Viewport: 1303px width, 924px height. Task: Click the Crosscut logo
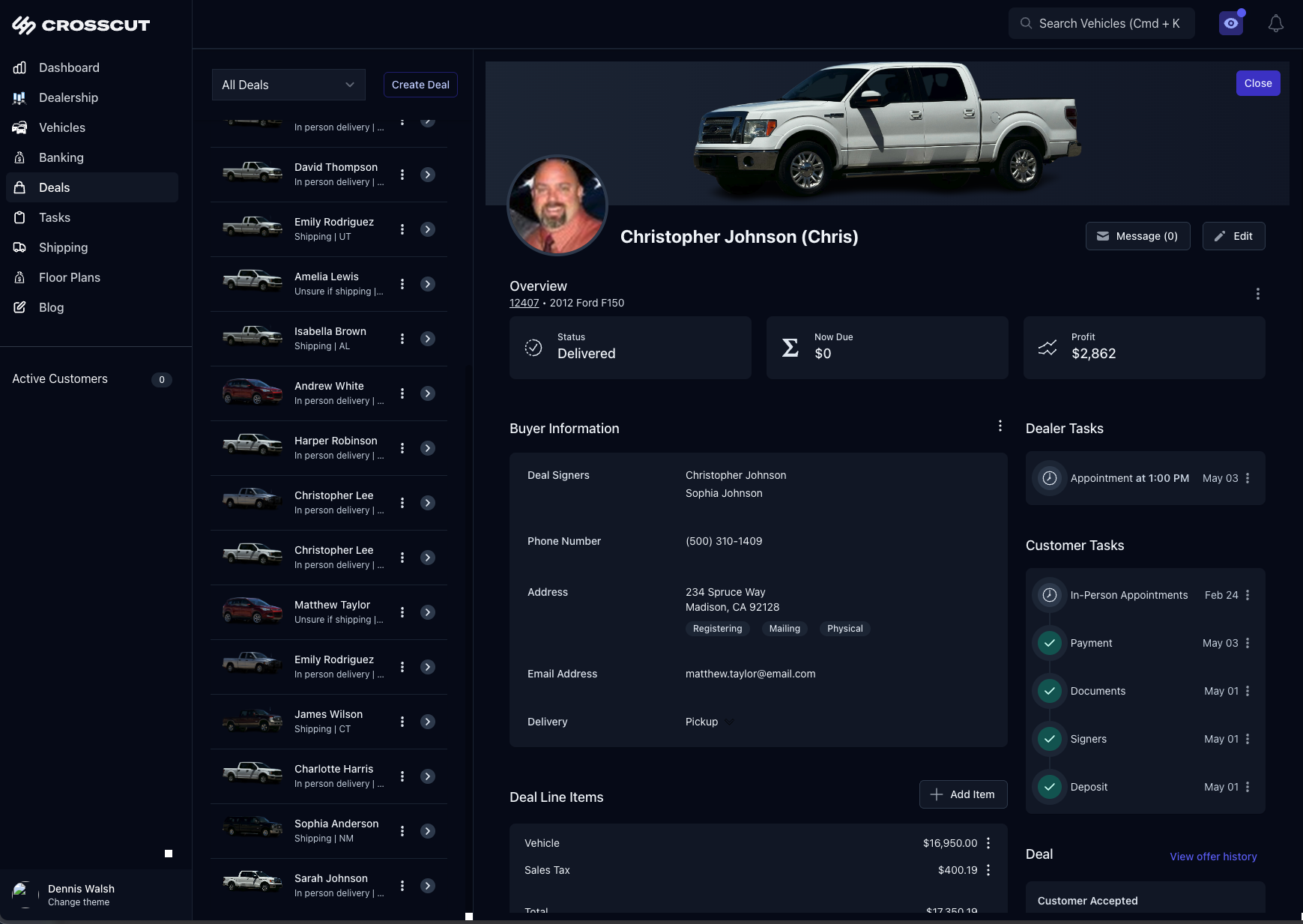81,25
